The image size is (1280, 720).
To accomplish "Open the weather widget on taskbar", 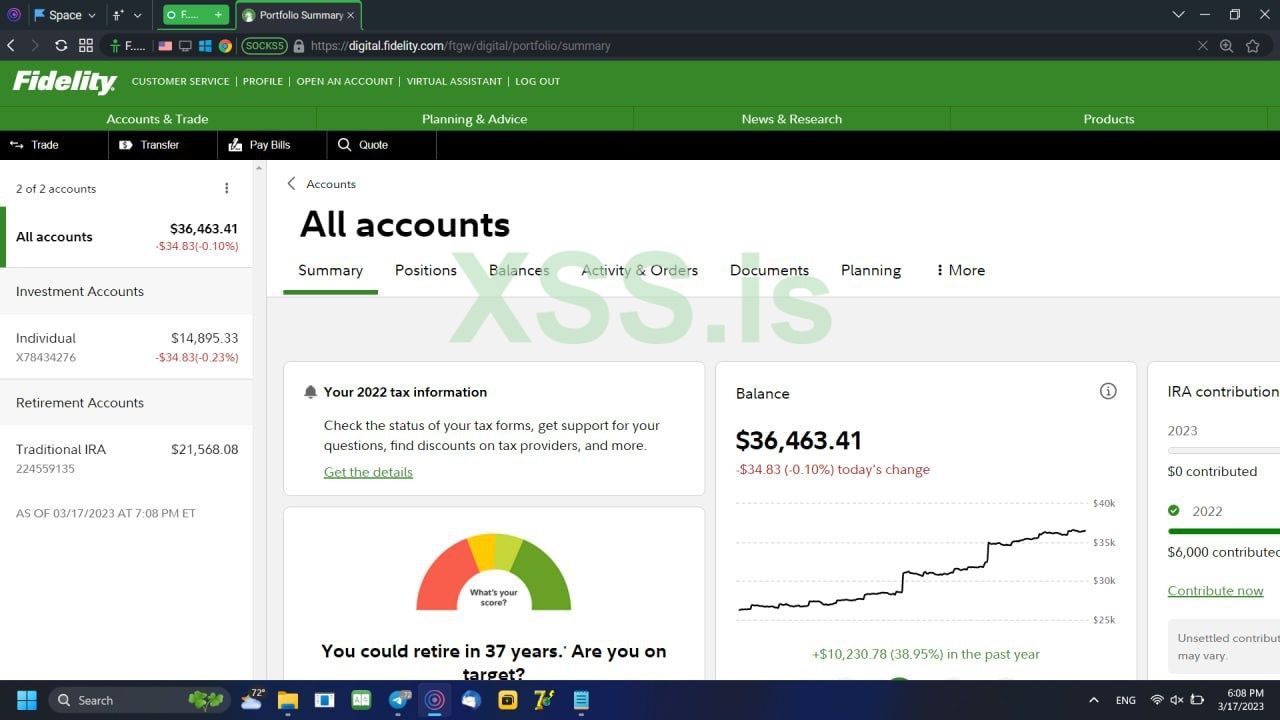I will 252,699.
